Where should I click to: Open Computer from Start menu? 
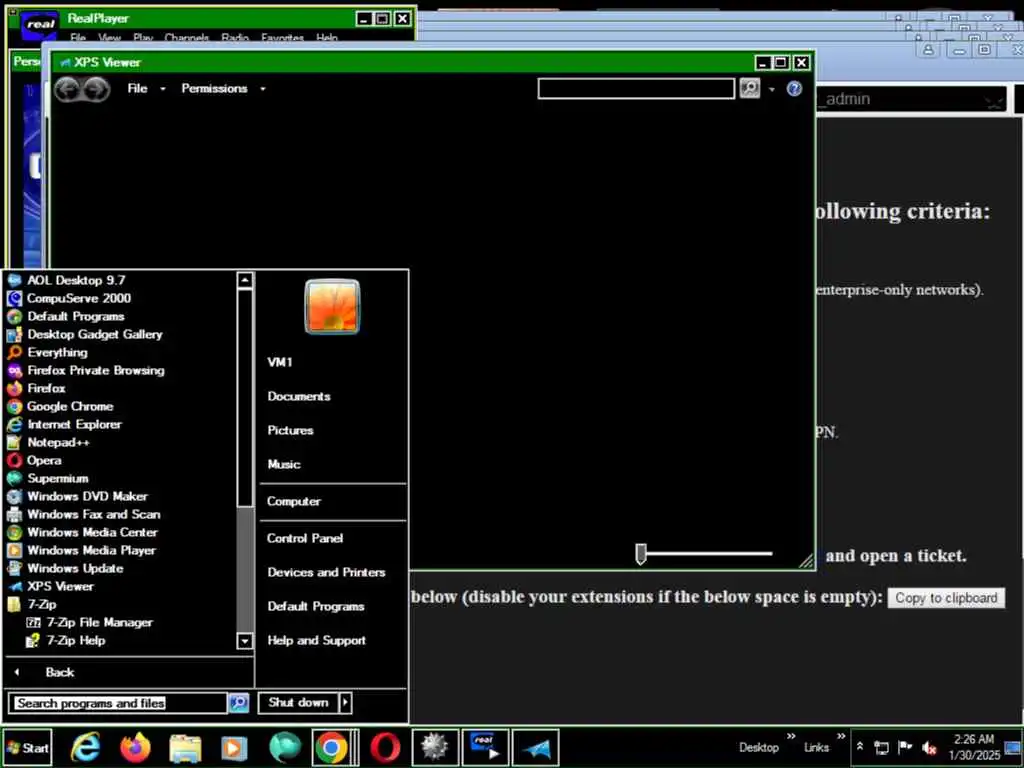(x=293, y=502)
